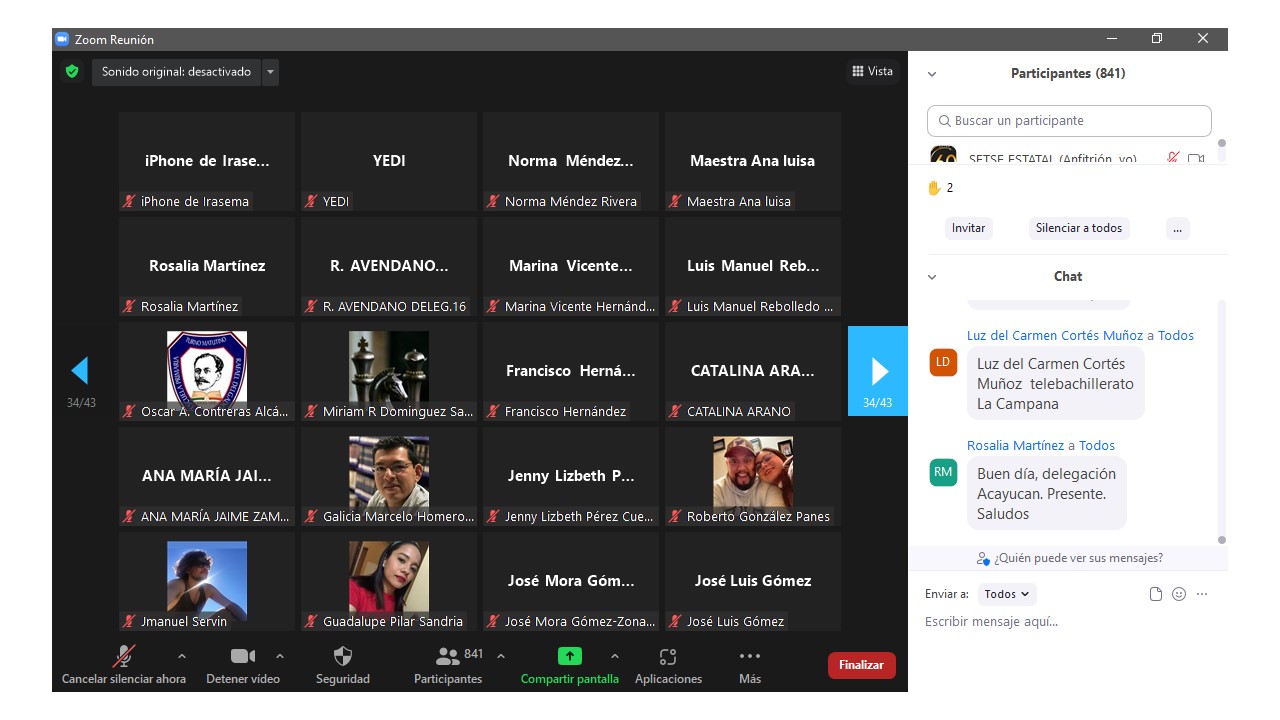Image resolution: width=1280 pixels, height=720 pixels.
Task: Click the unmute microphone icon in toolbar
Action: pos(124,656)
